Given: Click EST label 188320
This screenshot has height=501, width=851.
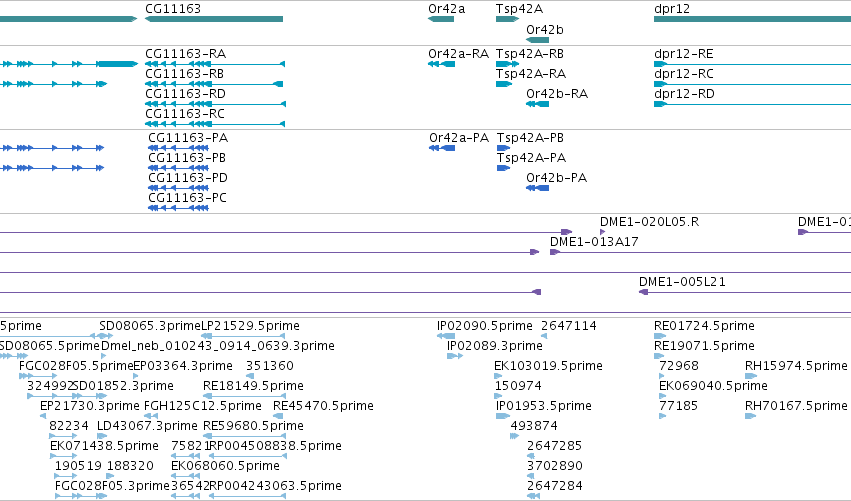Looking at the screenshot, I should click(130, 466).
